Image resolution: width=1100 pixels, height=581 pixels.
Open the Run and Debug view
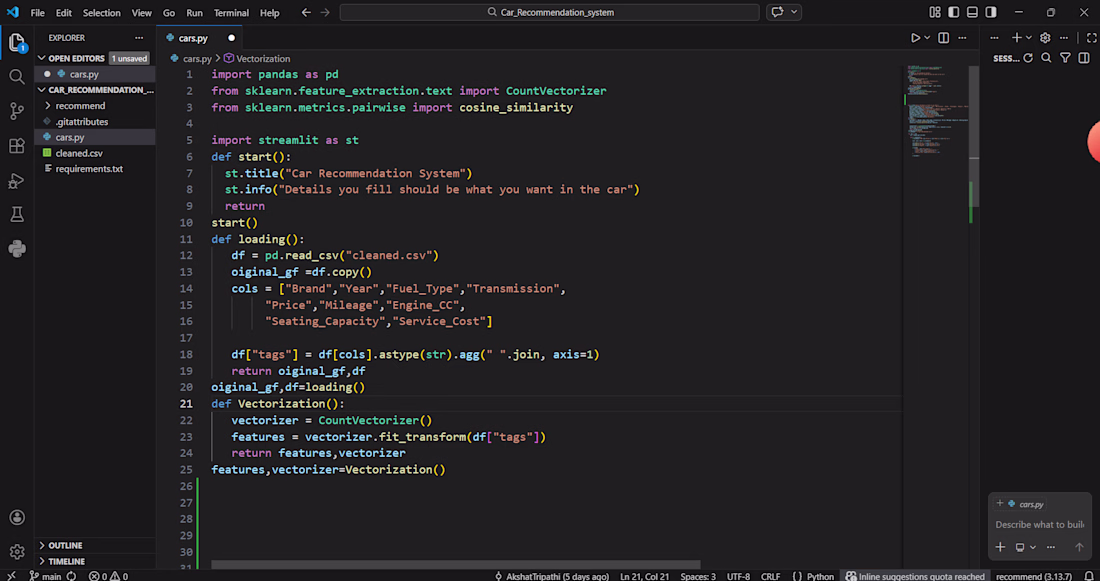[17, 181]
